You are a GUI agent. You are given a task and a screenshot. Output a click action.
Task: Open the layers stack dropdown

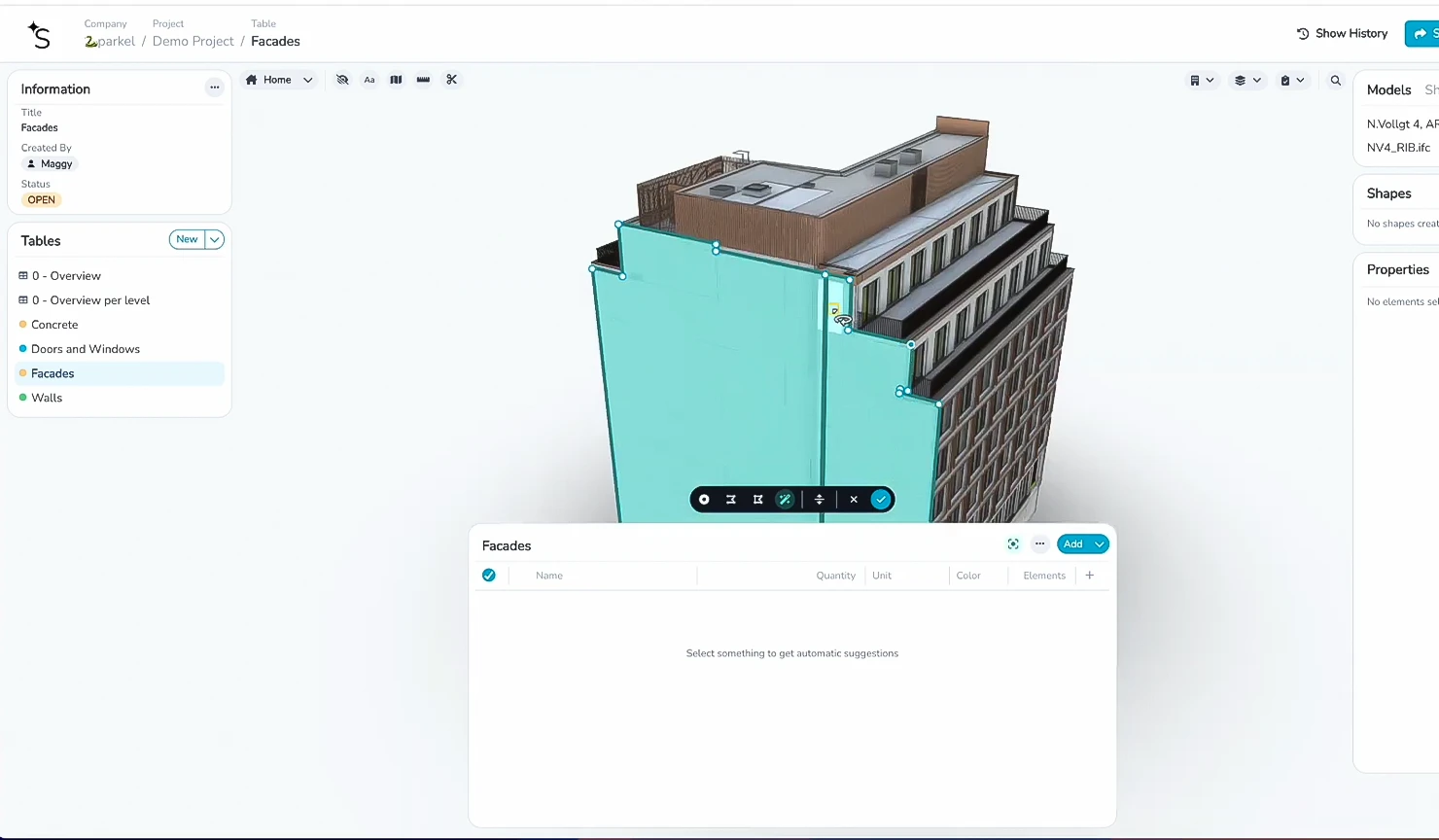1246,81
